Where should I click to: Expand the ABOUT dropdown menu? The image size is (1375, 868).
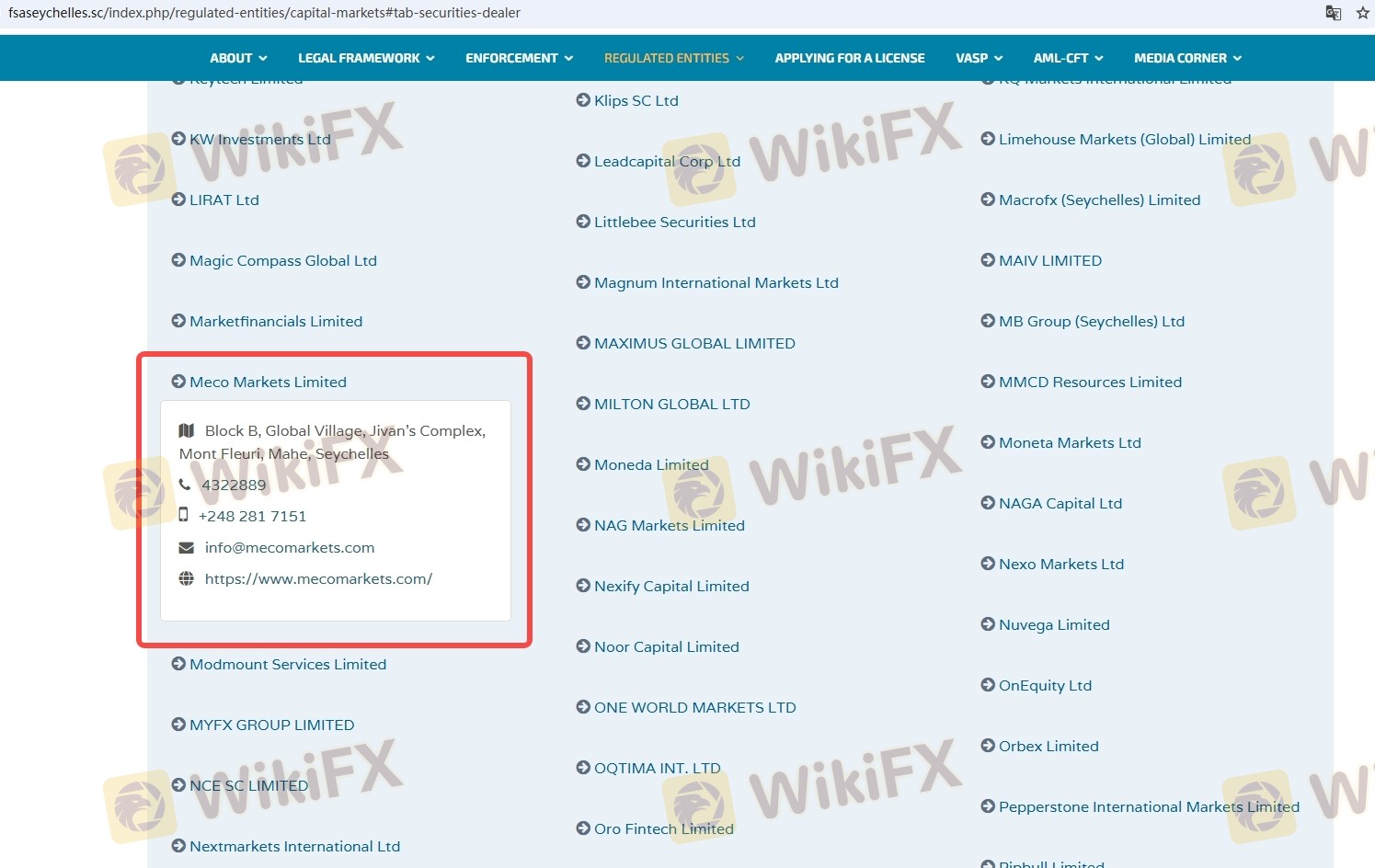(x=238, y=58)
